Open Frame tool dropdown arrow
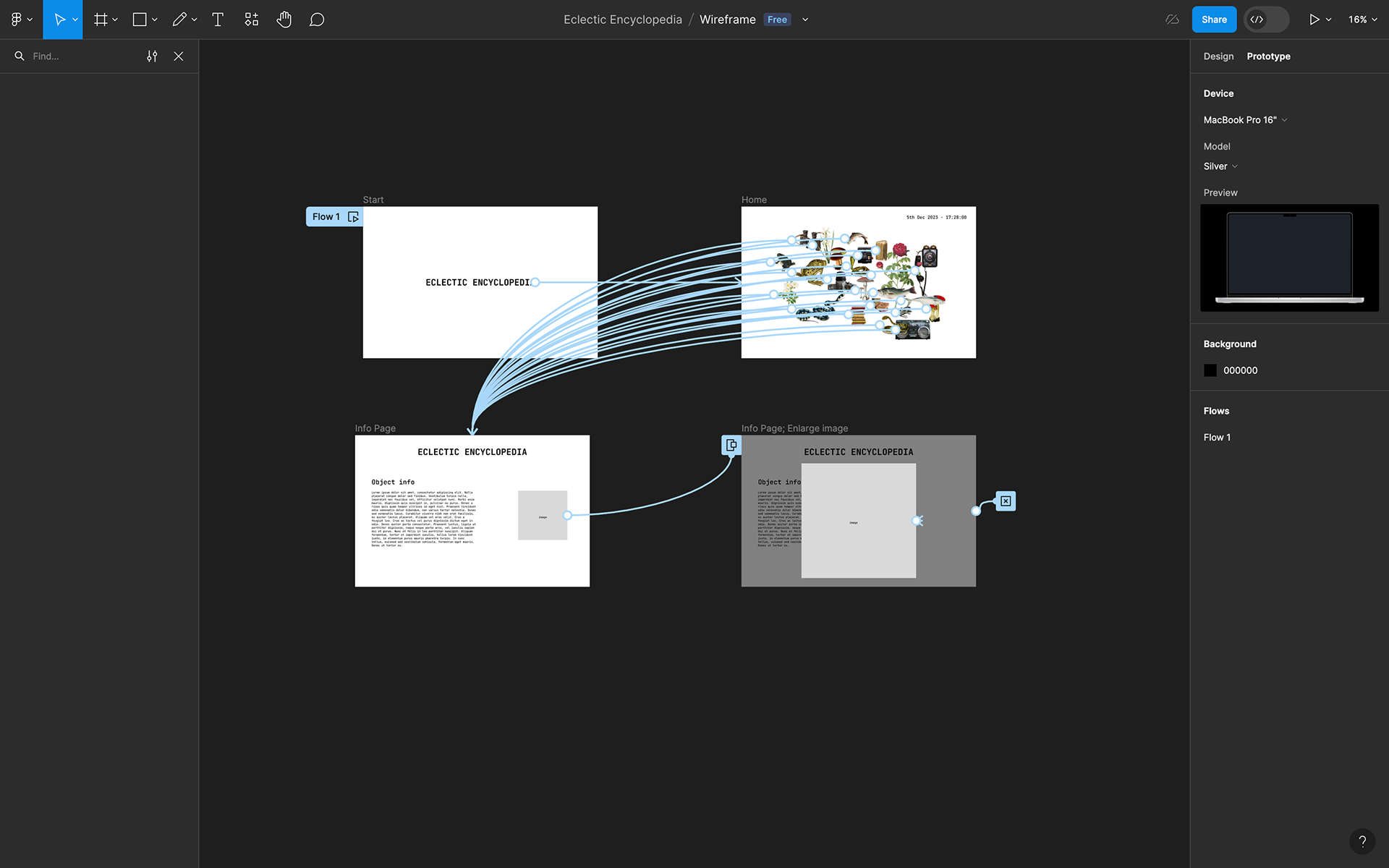The height and width of the screenshot is (868, 1389). point(115,20)
